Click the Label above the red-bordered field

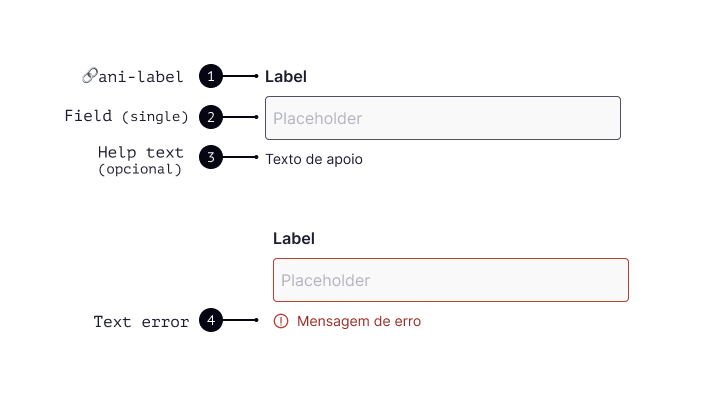pyautogui.click(x=294, y=239)
